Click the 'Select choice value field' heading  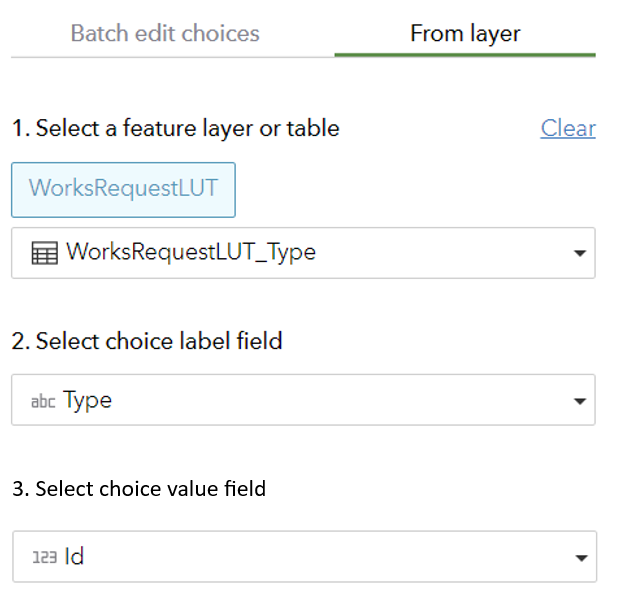pyautogui.click(x=139, y=489)
